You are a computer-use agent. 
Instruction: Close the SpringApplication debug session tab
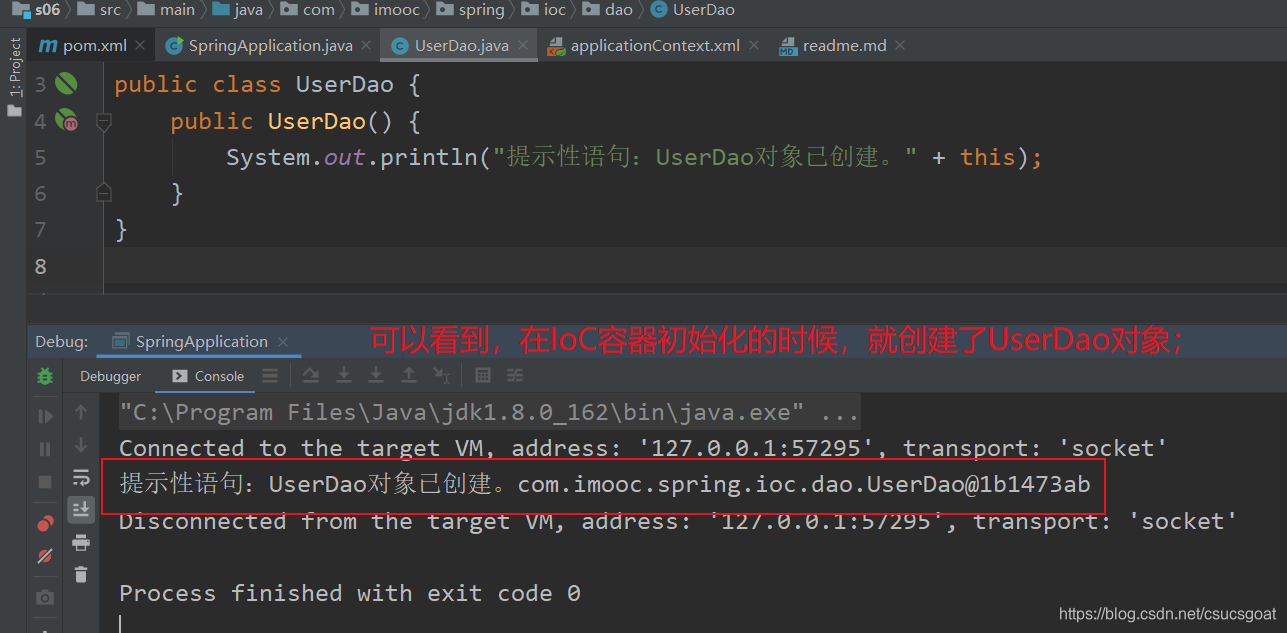283,342
